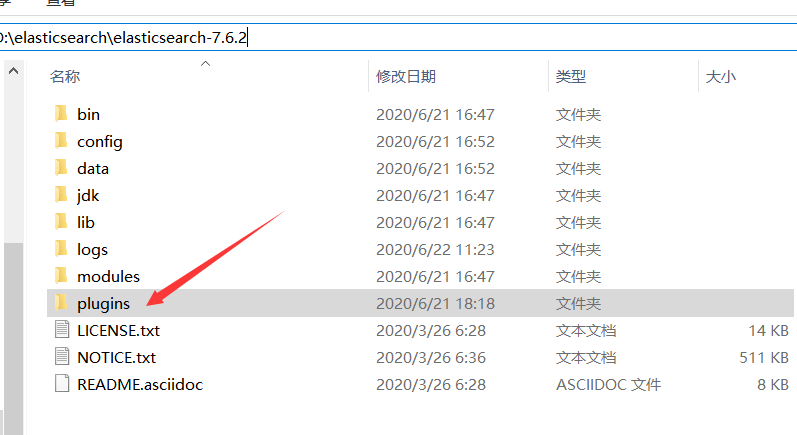Select the NOTICE.txt document icon
This screenshot has width=797, height=435.
pos(62,357)
